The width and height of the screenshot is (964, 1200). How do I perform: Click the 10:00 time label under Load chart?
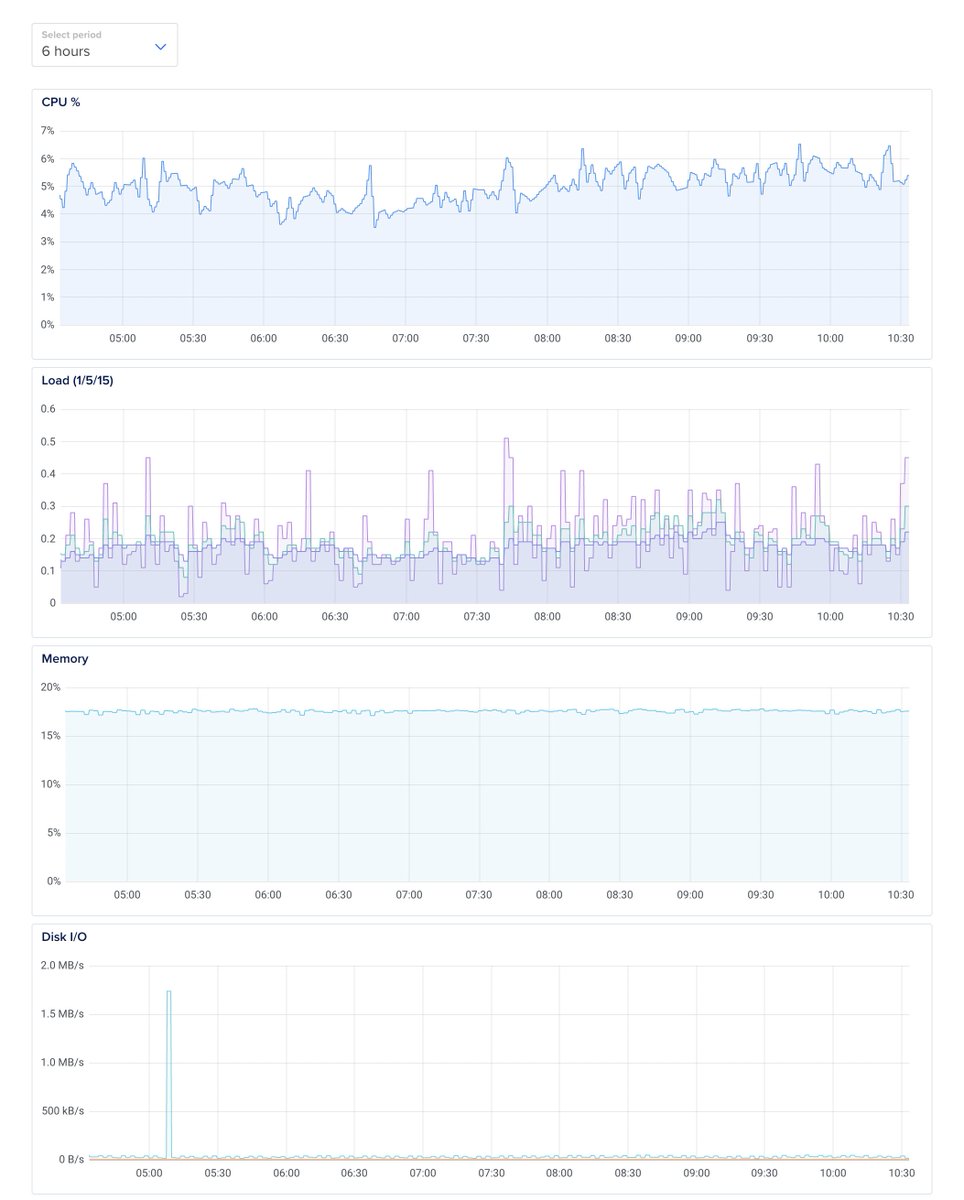point(830,616)
